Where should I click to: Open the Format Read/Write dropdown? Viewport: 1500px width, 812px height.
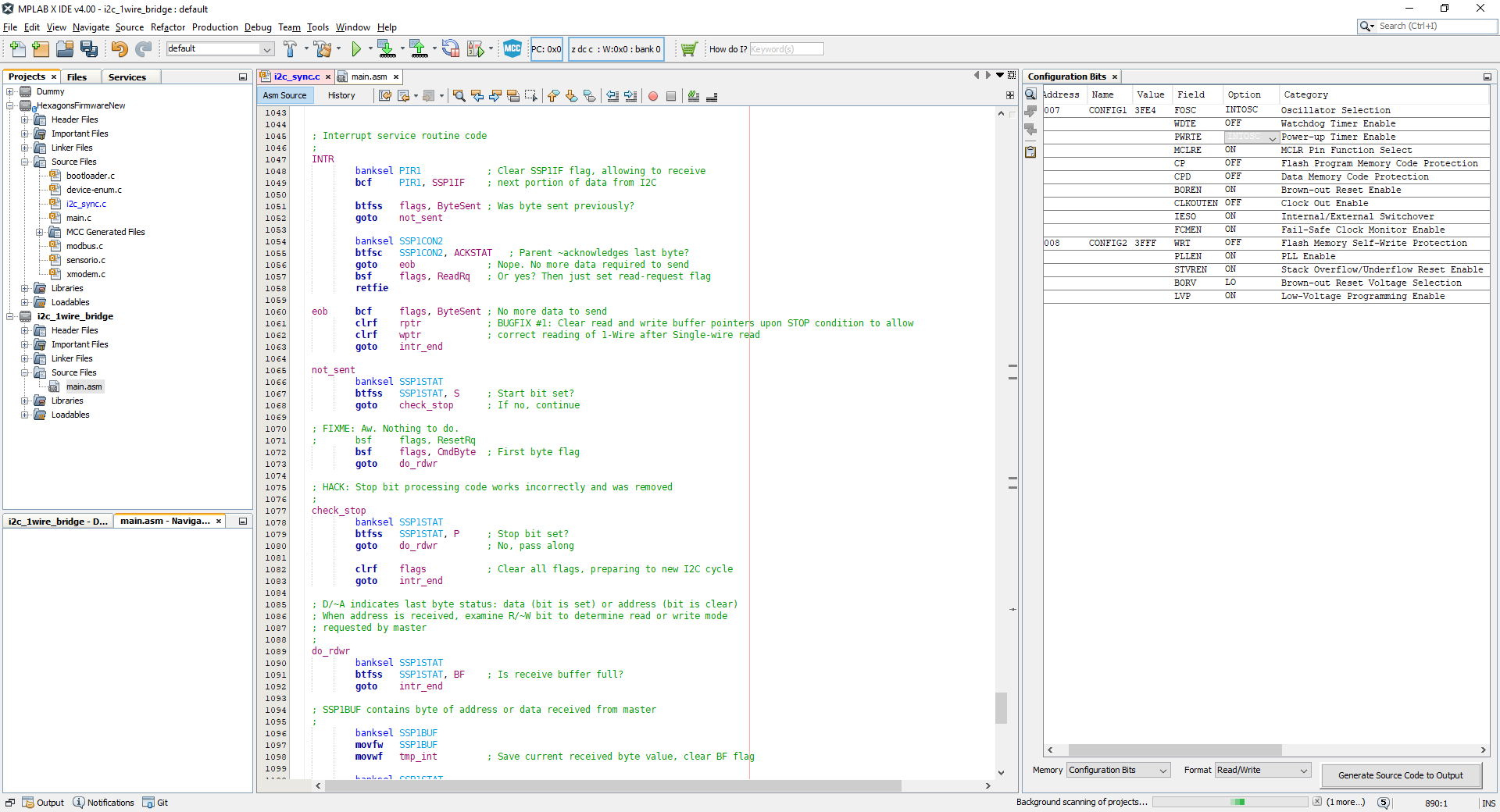click(x=1262, y=770)
